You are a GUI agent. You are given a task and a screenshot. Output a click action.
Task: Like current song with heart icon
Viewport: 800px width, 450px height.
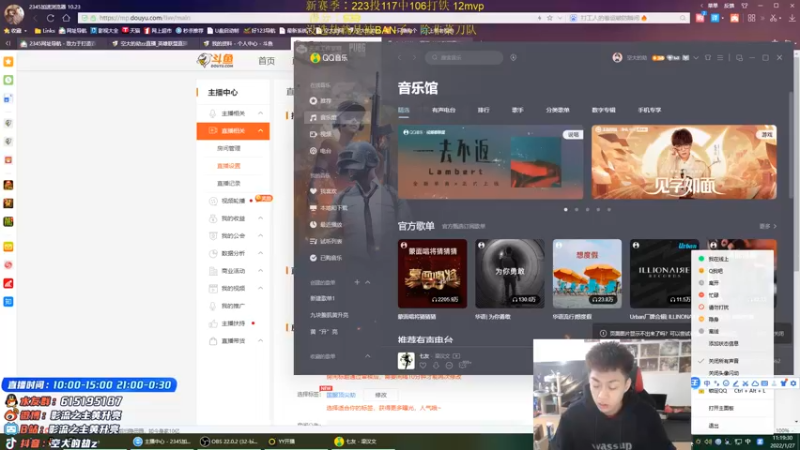423,365
